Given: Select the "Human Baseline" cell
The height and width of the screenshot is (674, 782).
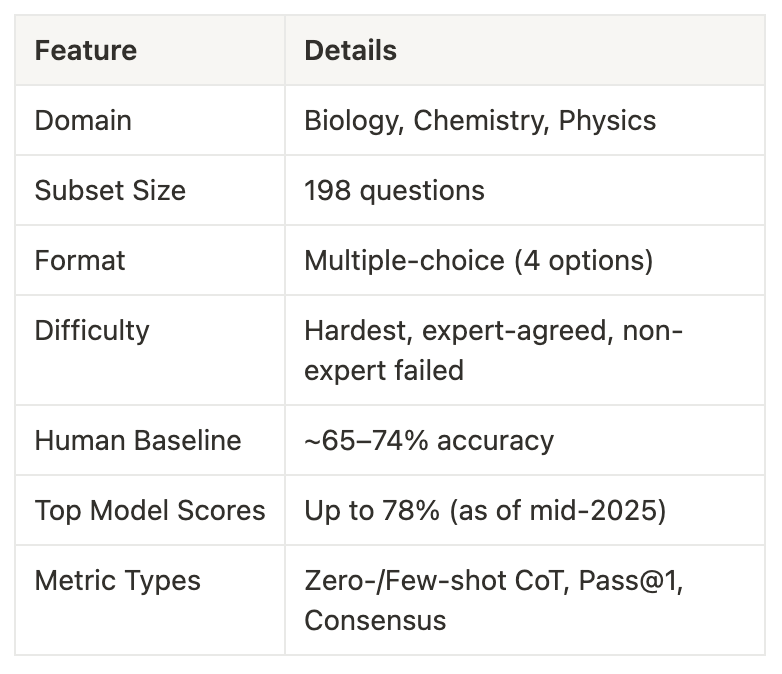Looking at the screenshot, I should [138, 441].
